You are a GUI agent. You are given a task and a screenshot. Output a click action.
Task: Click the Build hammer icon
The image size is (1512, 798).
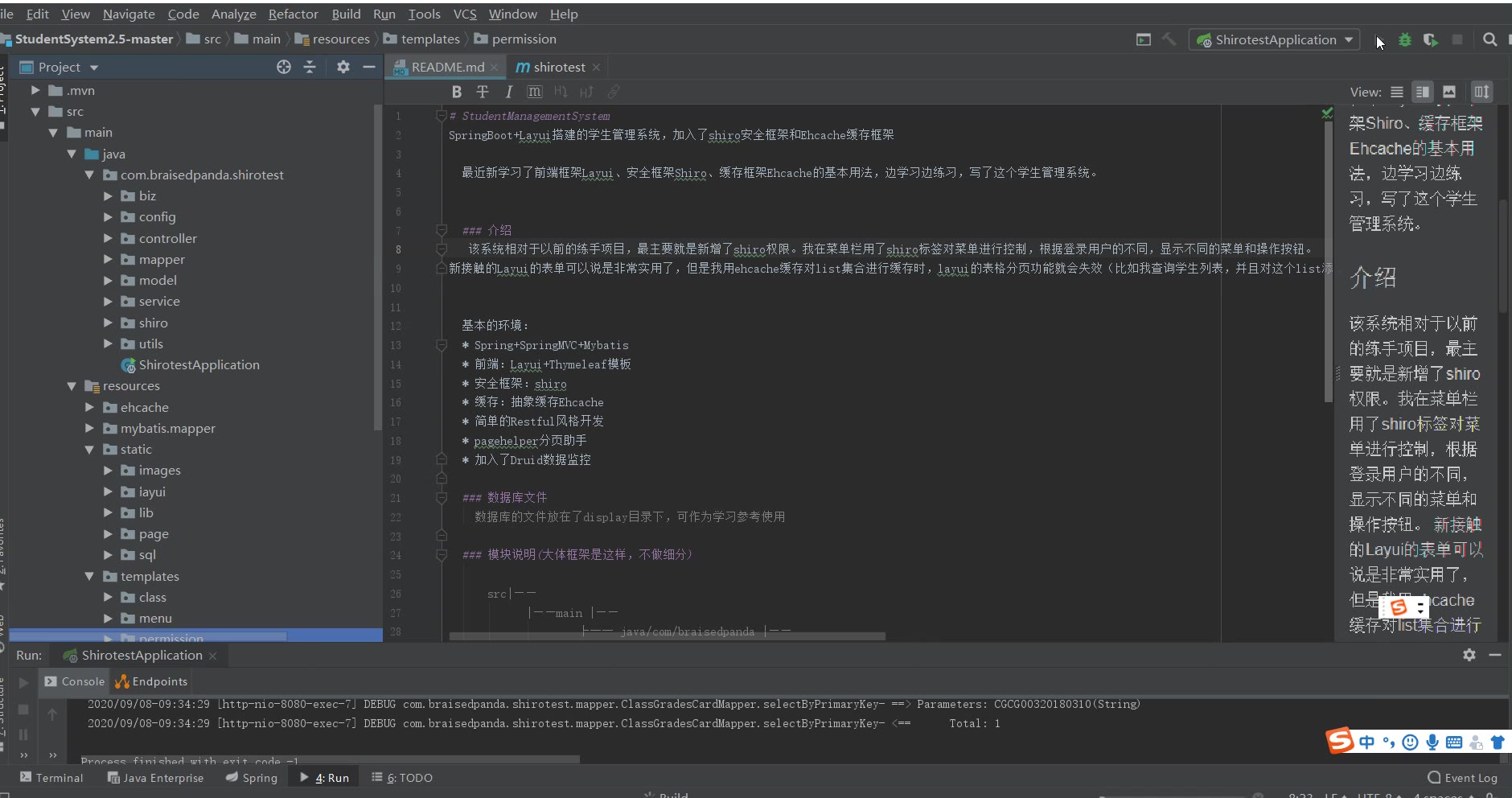pos(1169,39)
